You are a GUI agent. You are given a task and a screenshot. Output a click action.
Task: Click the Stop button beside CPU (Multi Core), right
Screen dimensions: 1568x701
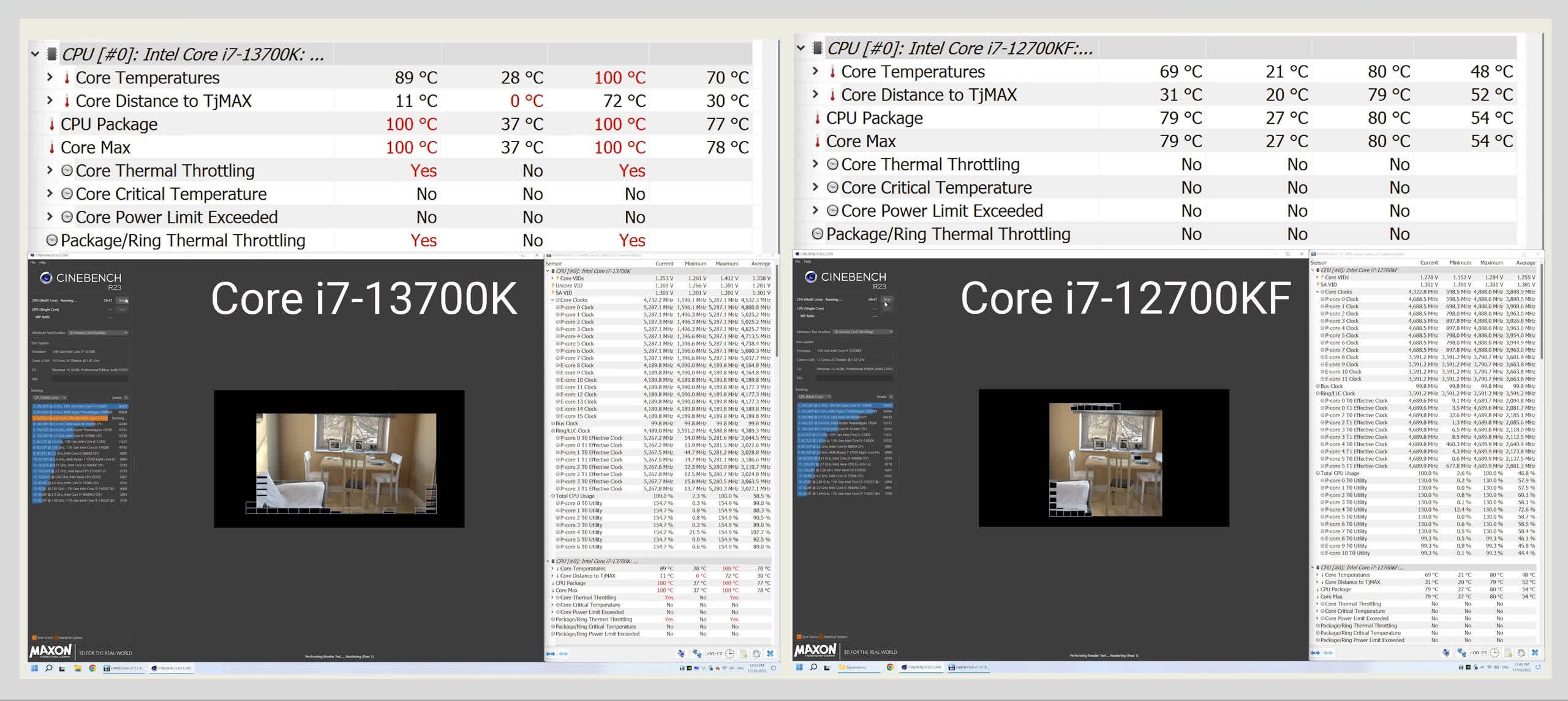[x=887, y=299]
